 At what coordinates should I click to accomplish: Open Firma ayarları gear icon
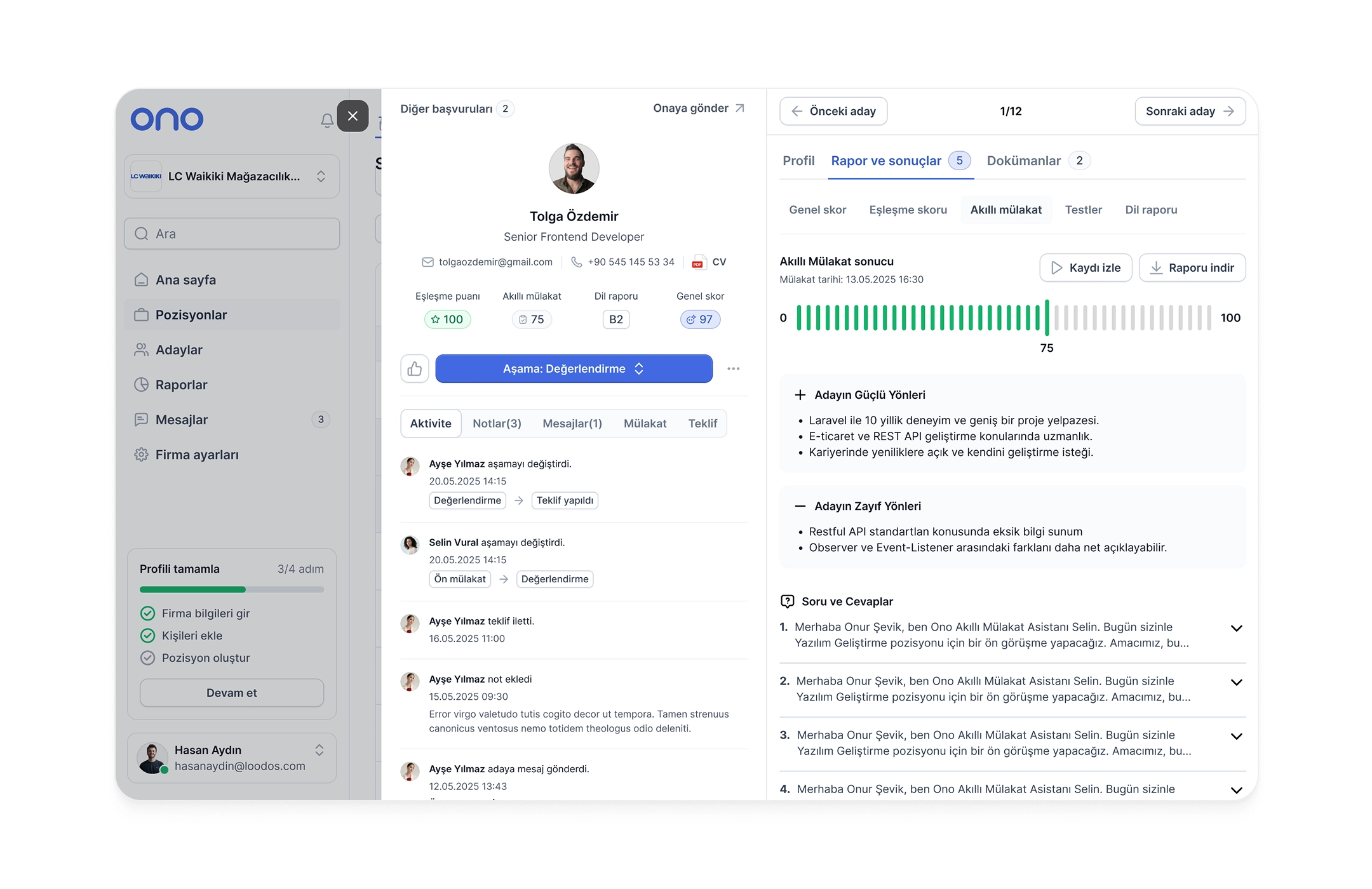tap(141, 455)
